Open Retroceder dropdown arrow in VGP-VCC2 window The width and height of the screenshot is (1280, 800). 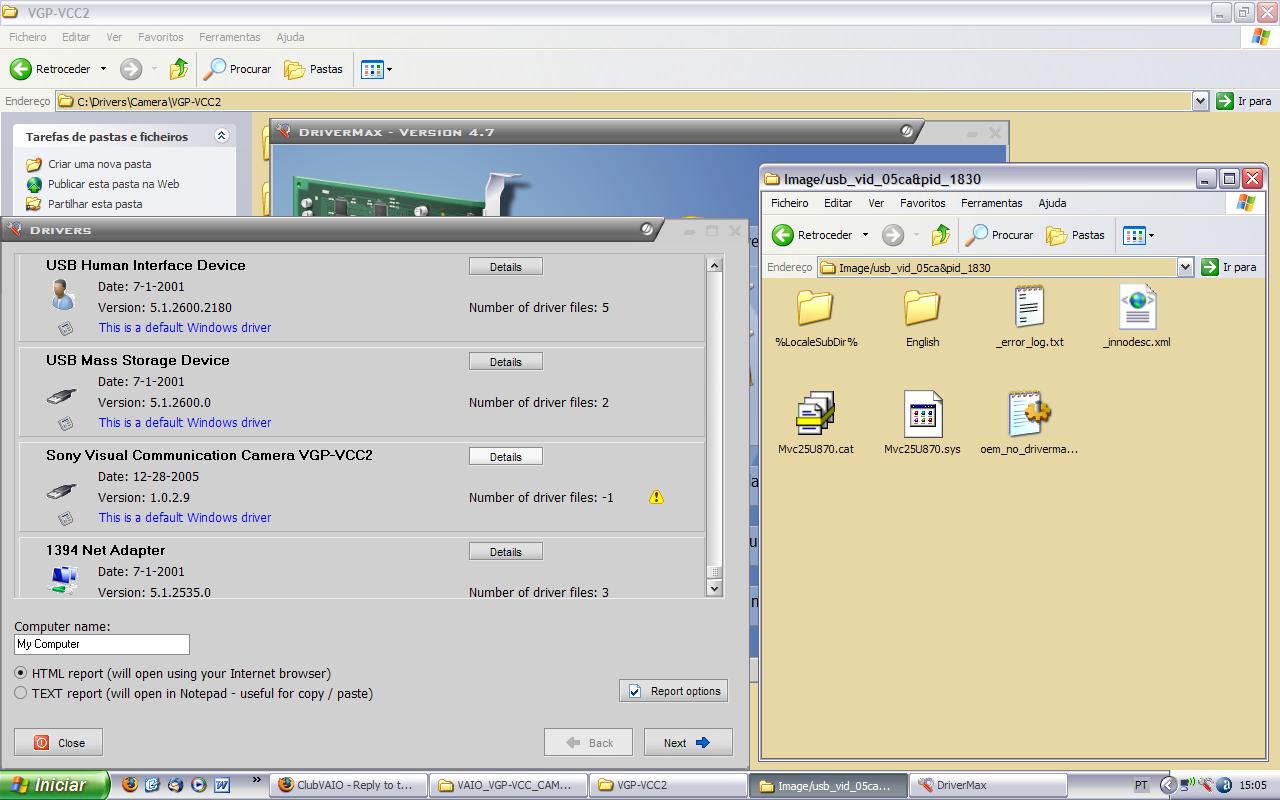coord(103,69)
